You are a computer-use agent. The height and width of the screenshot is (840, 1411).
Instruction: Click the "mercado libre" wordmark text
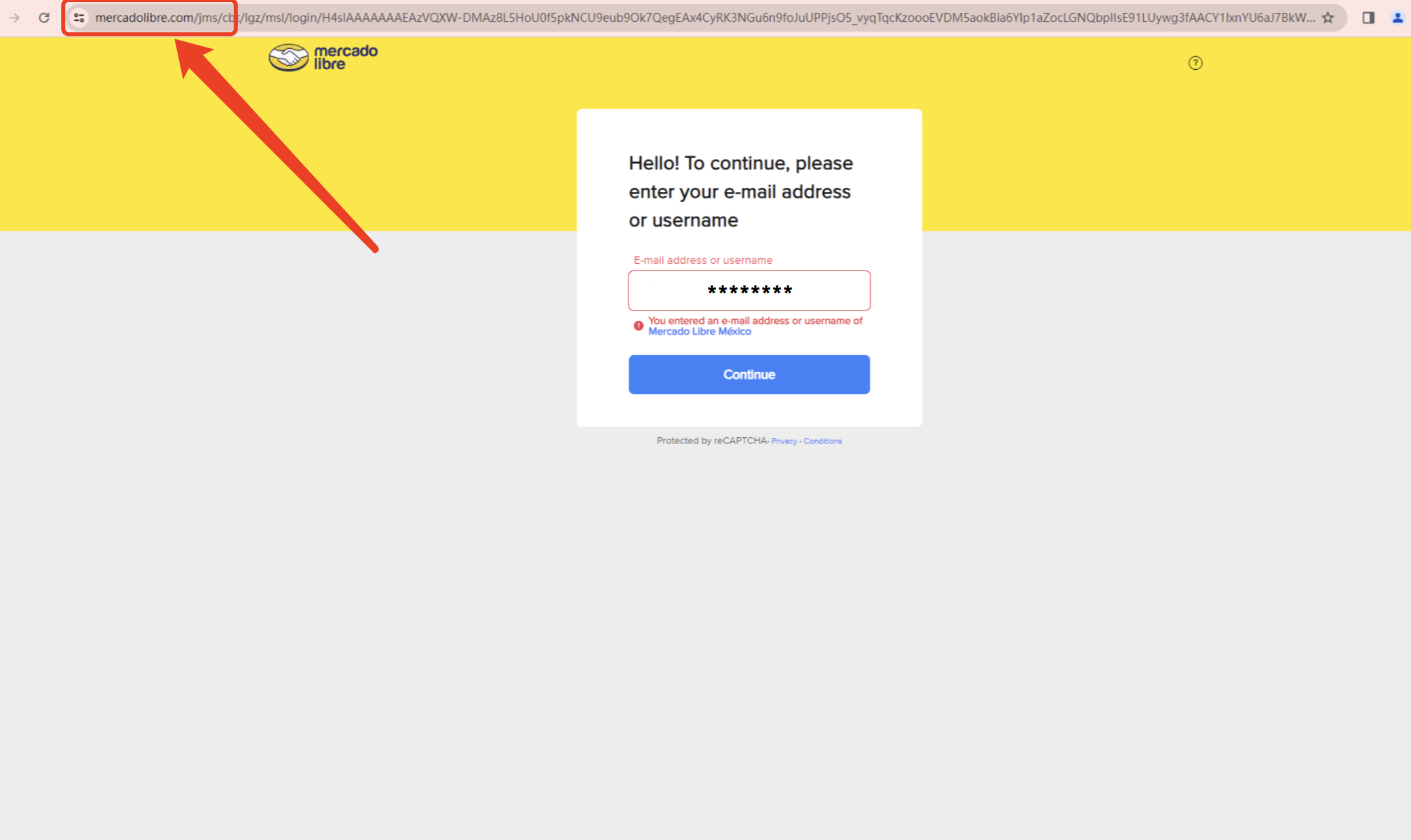(x=345, y=58)
